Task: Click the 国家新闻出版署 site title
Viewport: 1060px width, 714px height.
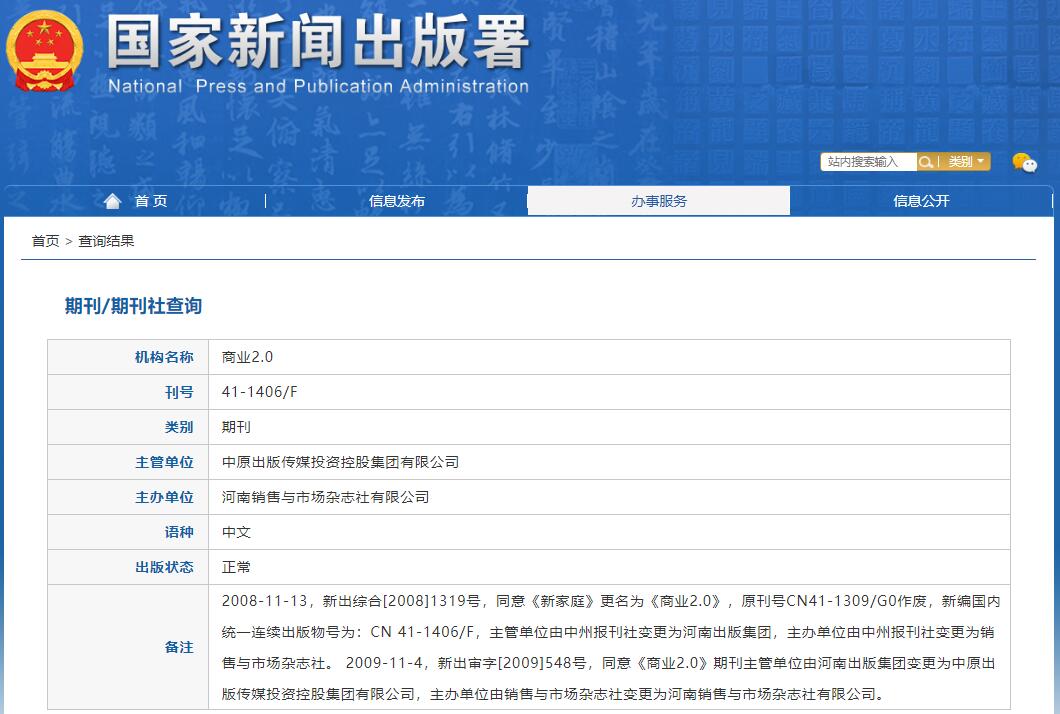Action: 318,42
